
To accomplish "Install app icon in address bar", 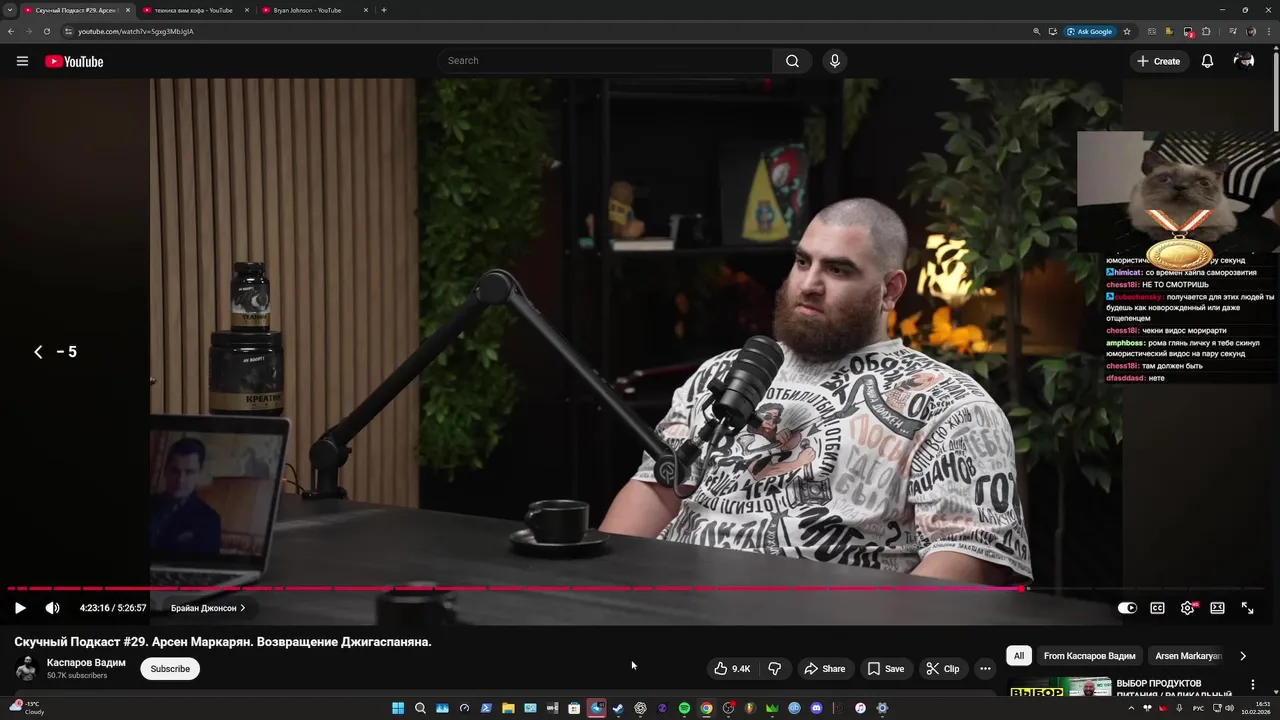I will click(1053, 31).
